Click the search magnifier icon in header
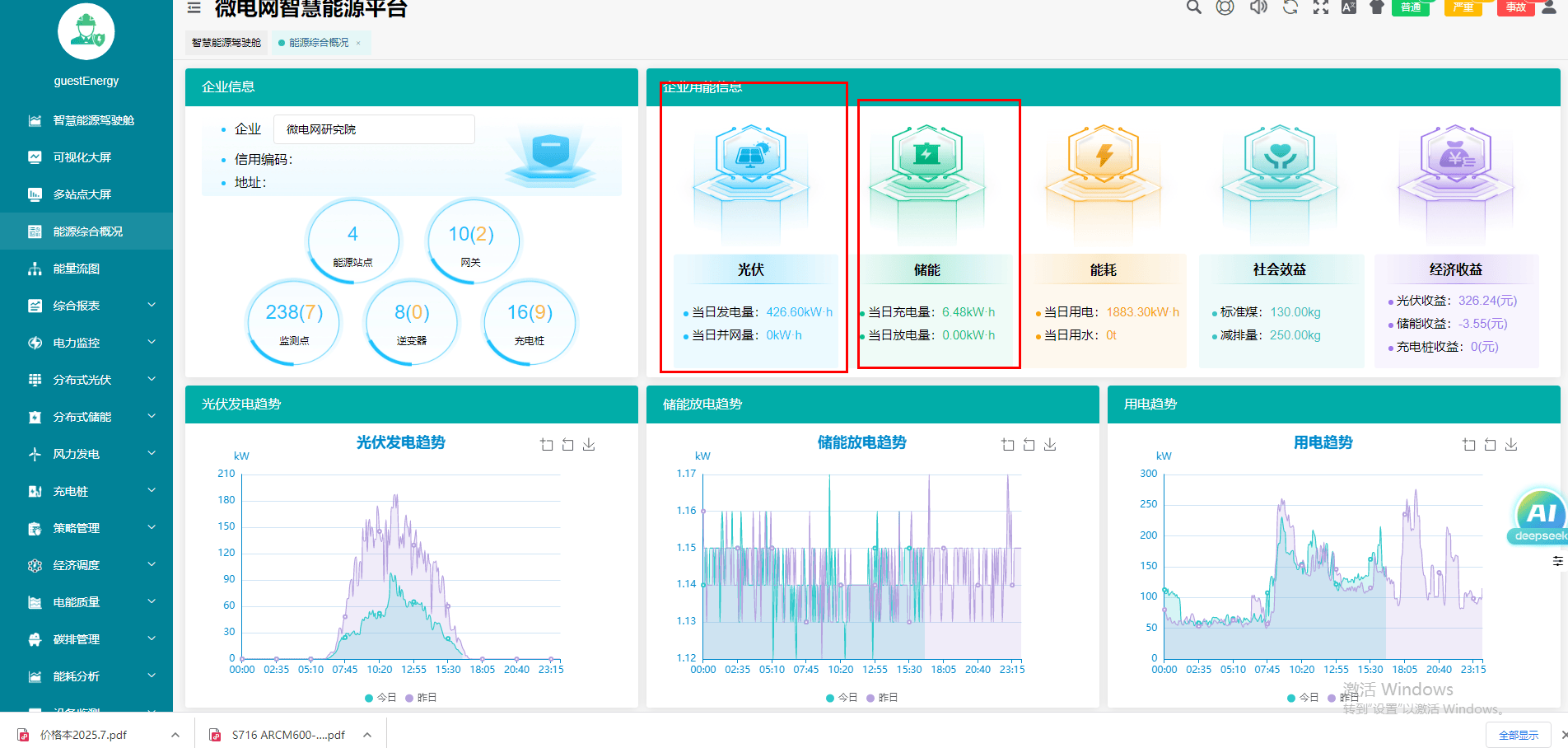The width and height of the screenshot is (1568, 748). pos(1193,7)
